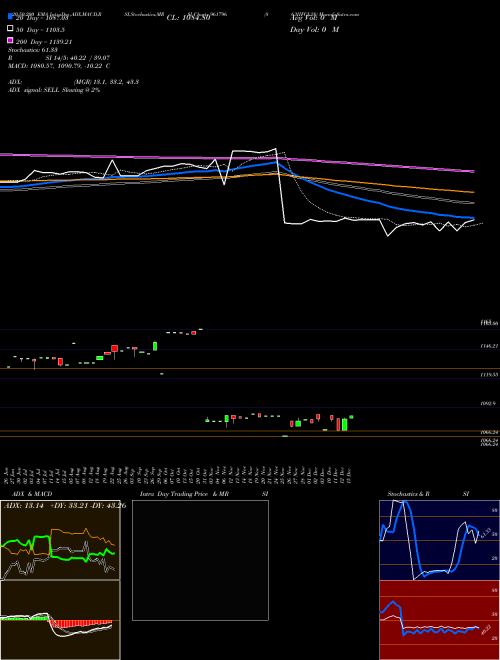
Task: Click the 'Day Vol: 0 M' label
Action: [x=314, y=29]
